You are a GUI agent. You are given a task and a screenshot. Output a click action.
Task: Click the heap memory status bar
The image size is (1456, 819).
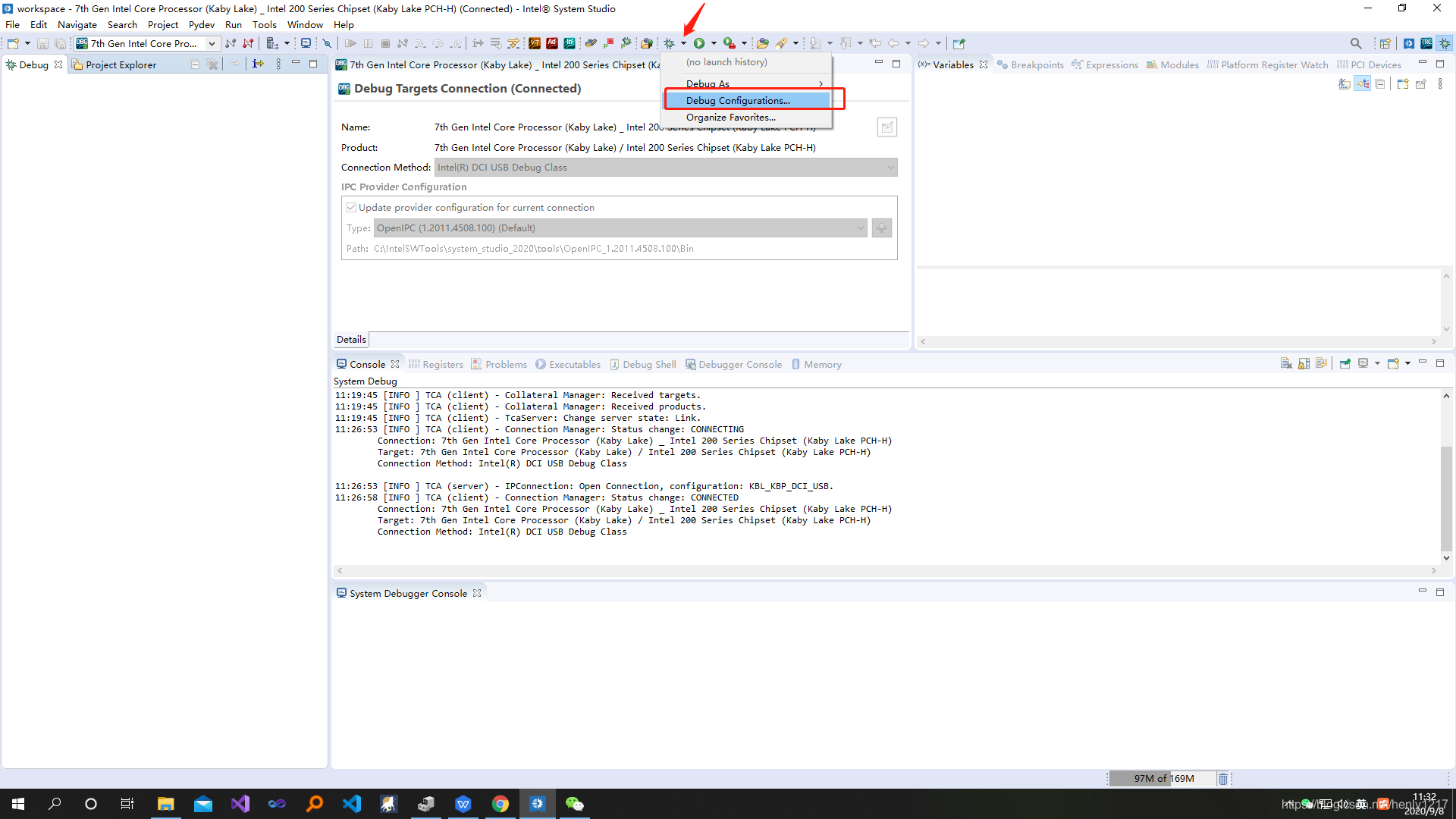pos(1163,778)
